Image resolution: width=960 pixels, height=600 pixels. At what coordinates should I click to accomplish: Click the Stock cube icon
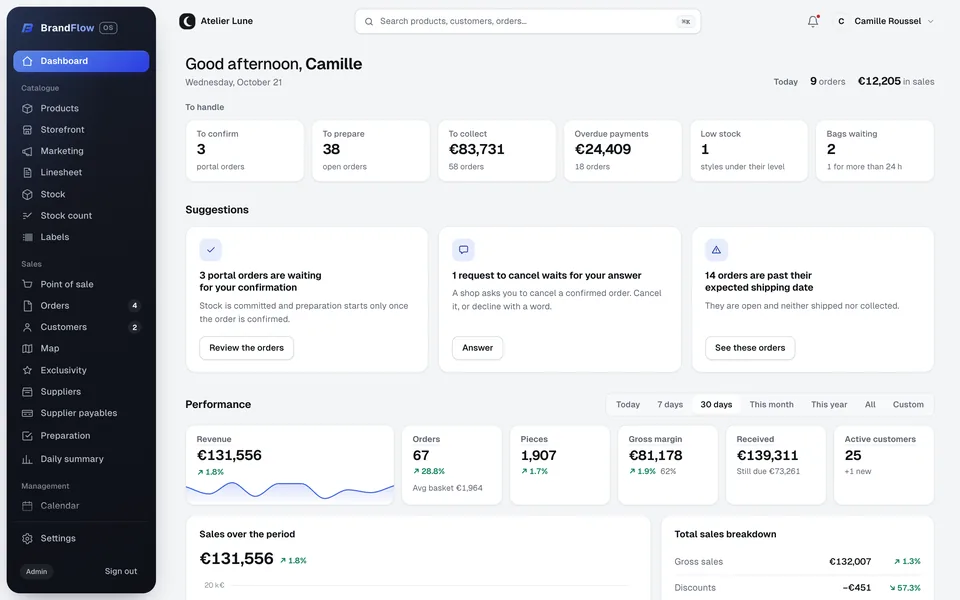pos(27,194)
